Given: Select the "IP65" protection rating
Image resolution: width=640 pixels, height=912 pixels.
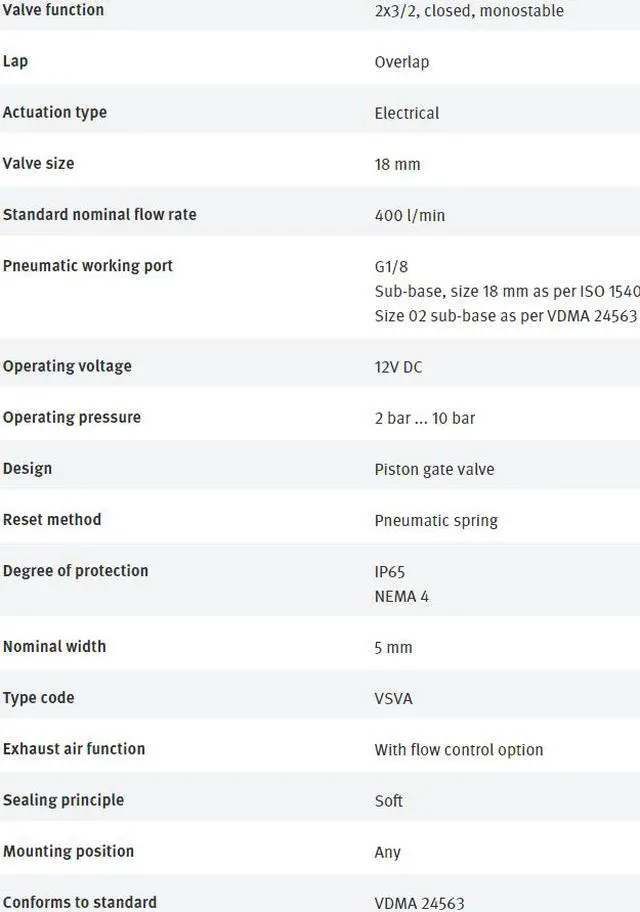Looking at the screenshot, I should tap(390, 572).
